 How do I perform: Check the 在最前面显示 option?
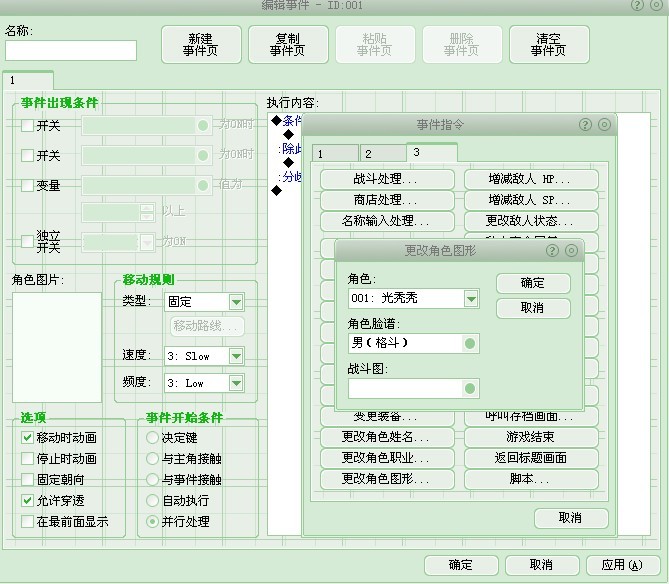click(27, 521)
